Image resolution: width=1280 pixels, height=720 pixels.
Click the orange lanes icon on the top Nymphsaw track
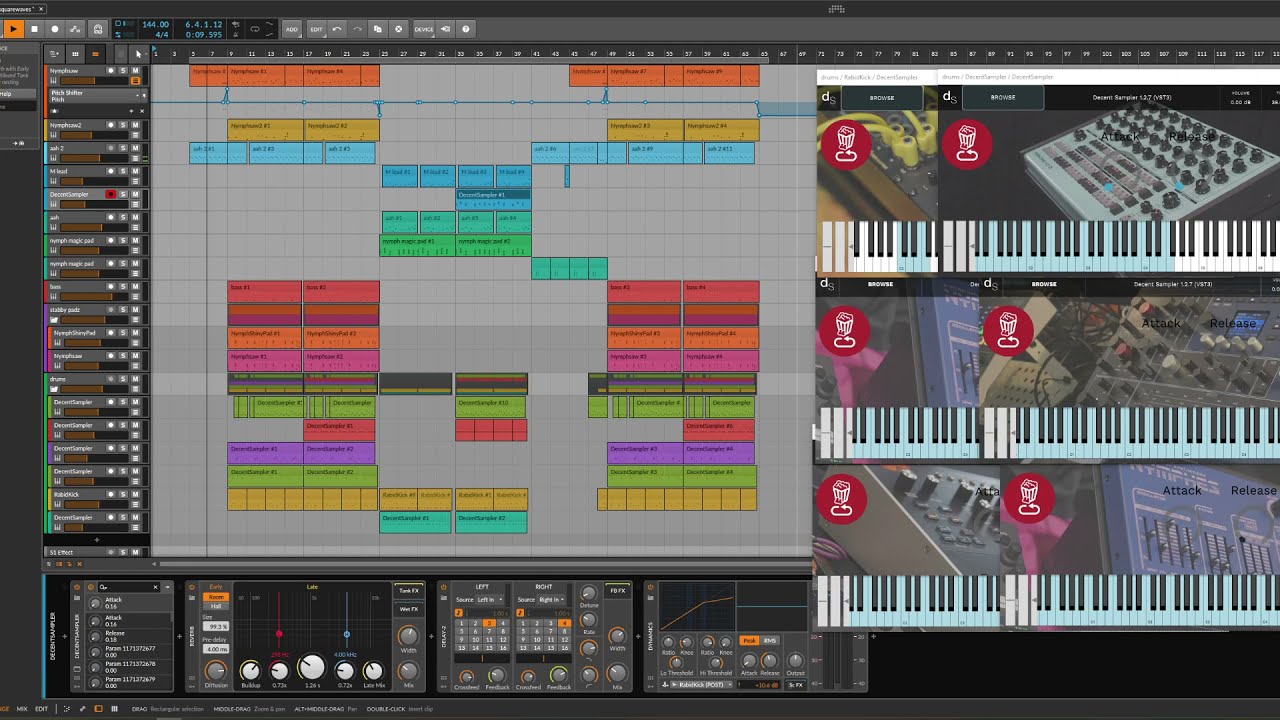coord(135,80)
